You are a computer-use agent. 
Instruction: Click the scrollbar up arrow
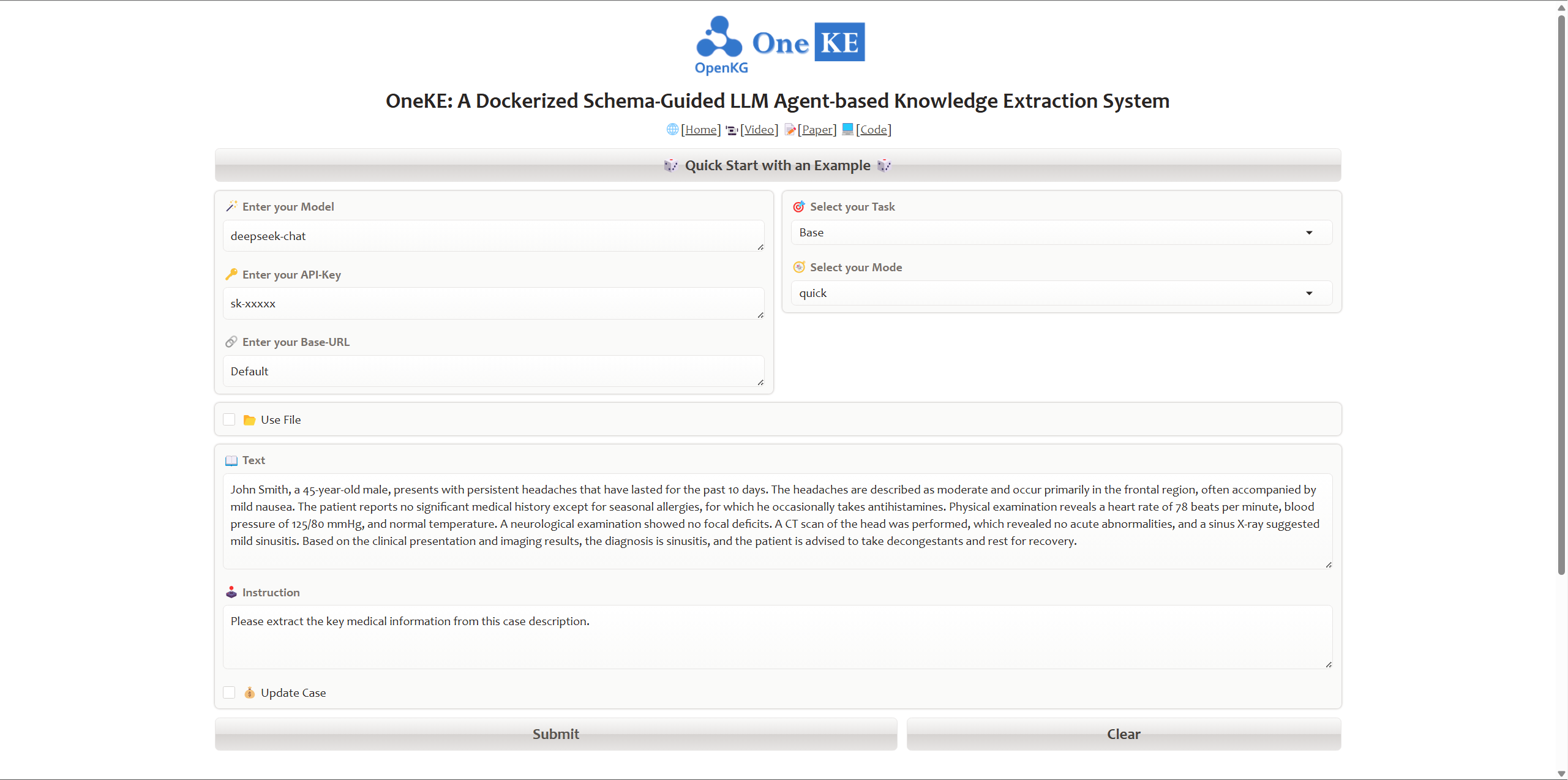click(x=1561, y=7)
